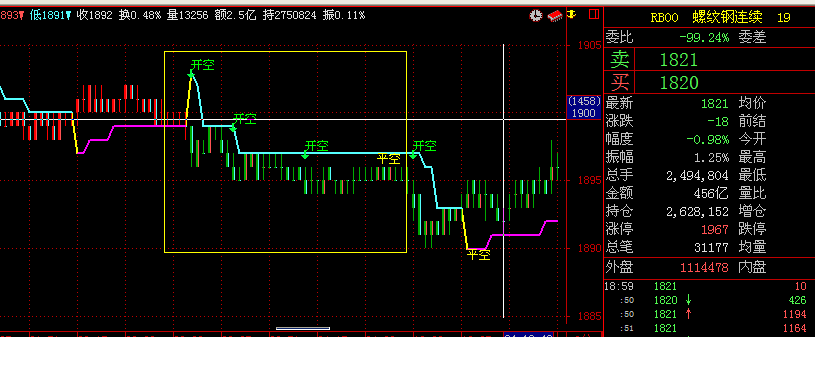Image resolution: width=815 pixels, height=384 pixels.
Task: Click the tick volume 1164
Action: pos(794,328)
